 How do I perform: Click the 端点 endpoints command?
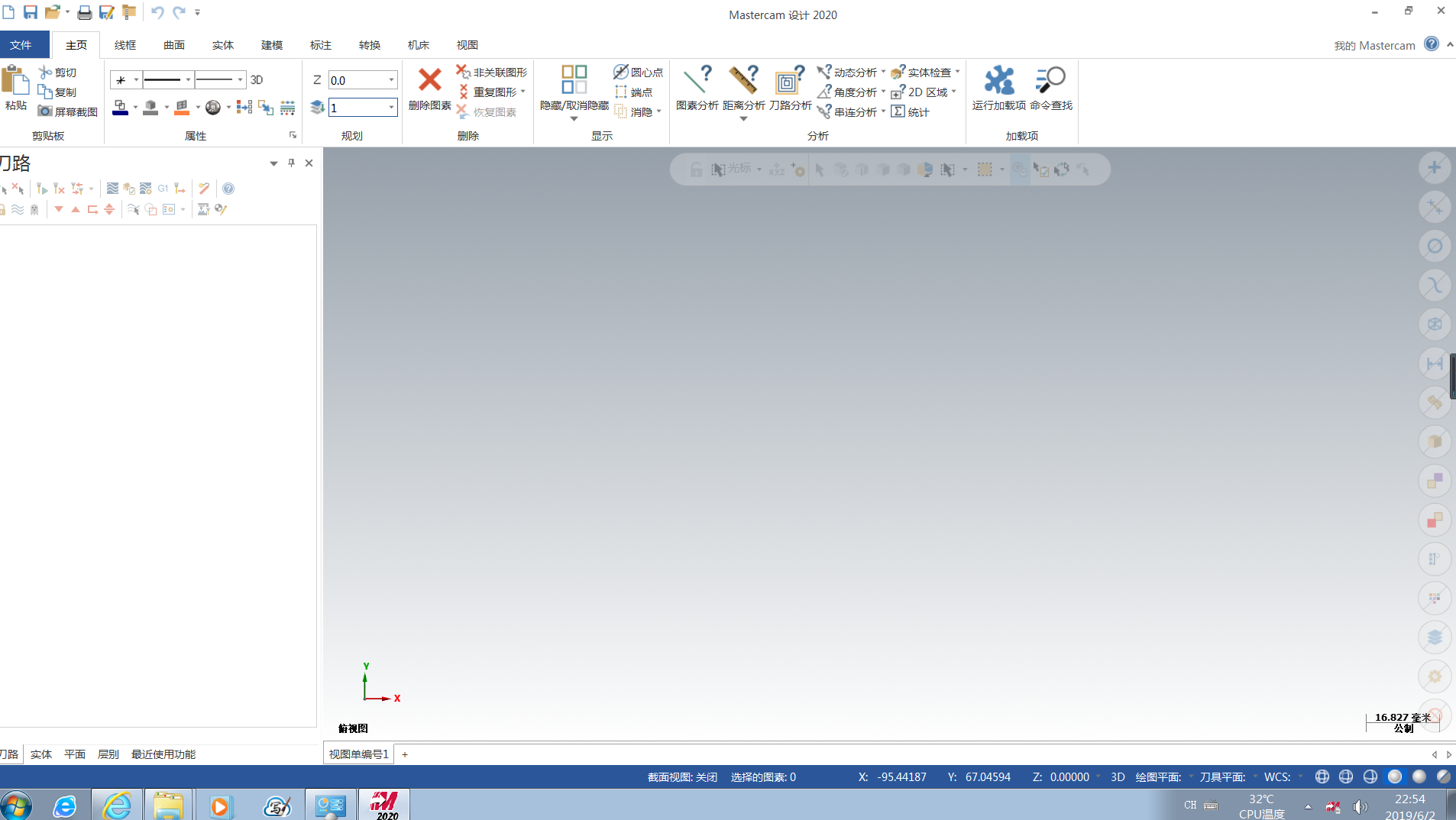coord(634,92)
